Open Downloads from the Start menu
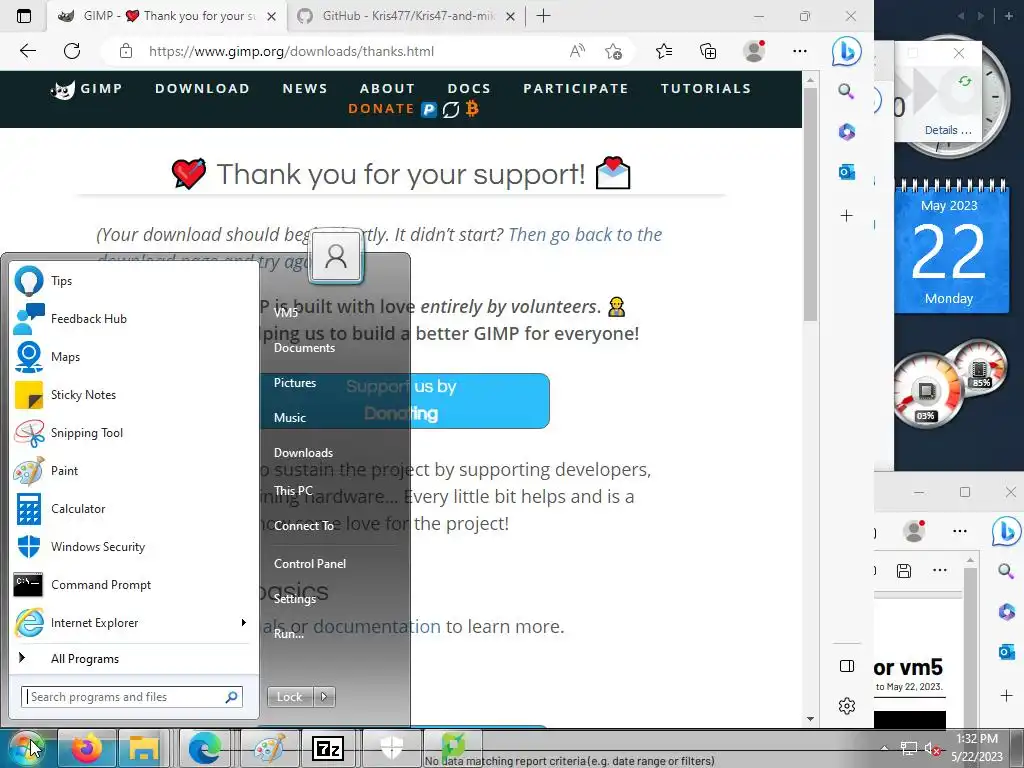 coord(304,453)
